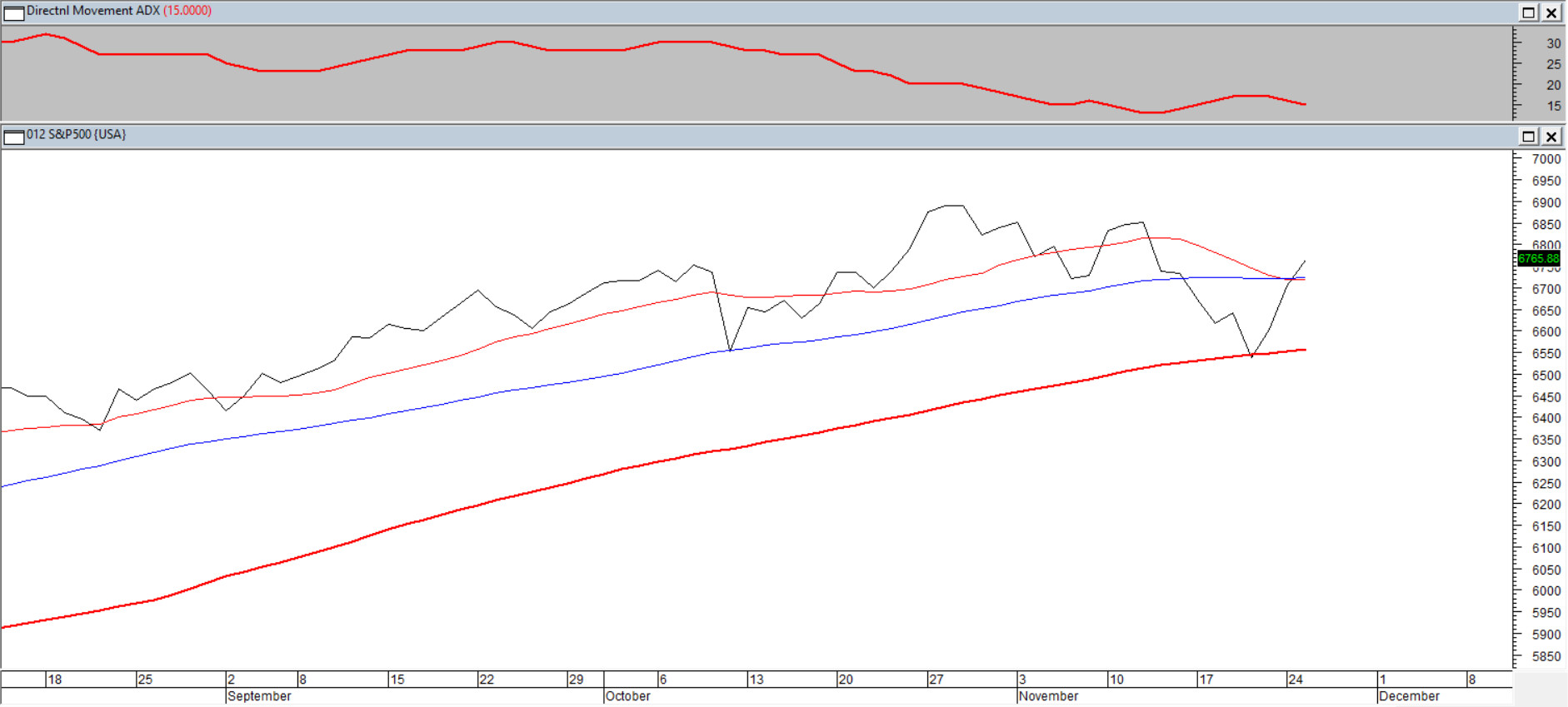Click the 7000 level on the price axis
Viewport: 1568px width, 707px height.
pos(1546,159)
